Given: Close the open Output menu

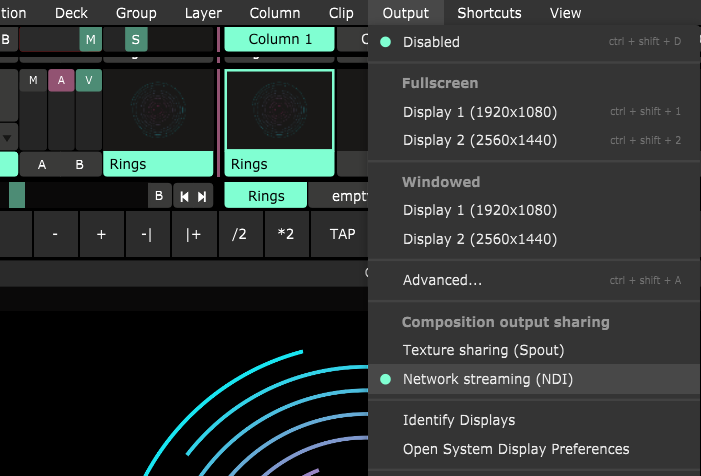Looking at the screenshot, I should tap(405, 13).
